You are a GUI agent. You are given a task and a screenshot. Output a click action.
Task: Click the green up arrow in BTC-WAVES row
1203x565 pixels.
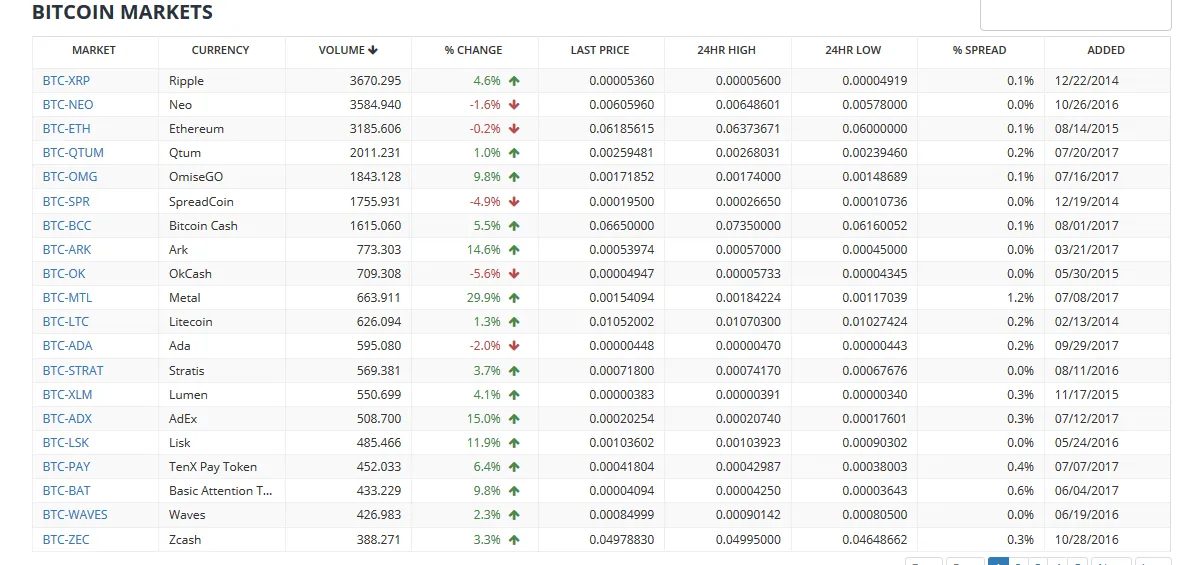pyautogui.click(x=514, y=515)
